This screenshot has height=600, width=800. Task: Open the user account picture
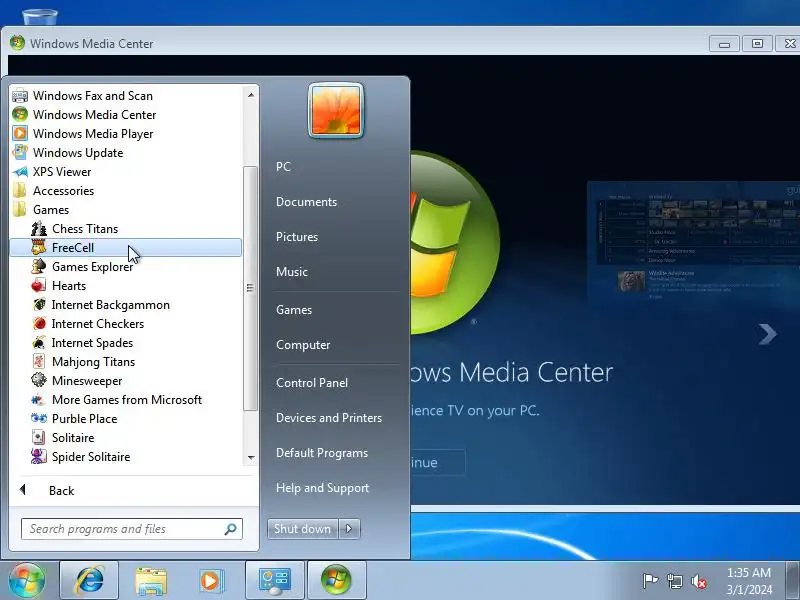(336, 110)
